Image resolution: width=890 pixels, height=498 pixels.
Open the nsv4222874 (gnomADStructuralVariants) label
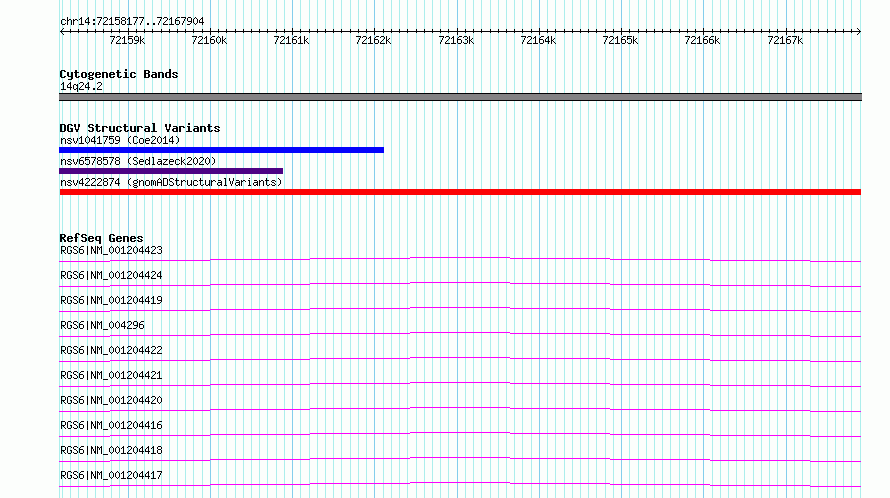pos(171,182)
